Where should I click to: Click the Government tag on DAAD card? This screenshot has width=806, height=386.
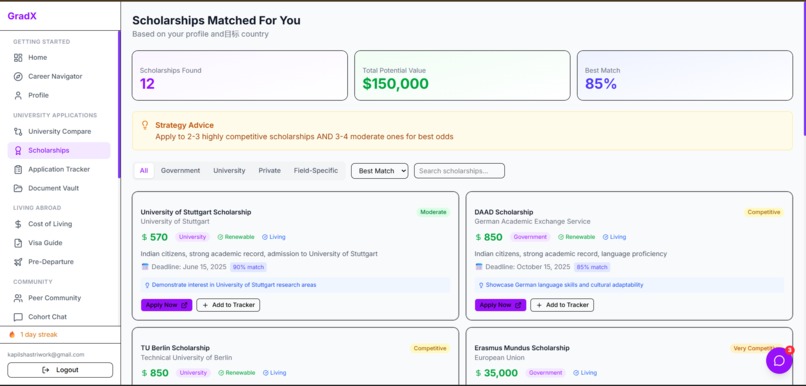point(530,237)
